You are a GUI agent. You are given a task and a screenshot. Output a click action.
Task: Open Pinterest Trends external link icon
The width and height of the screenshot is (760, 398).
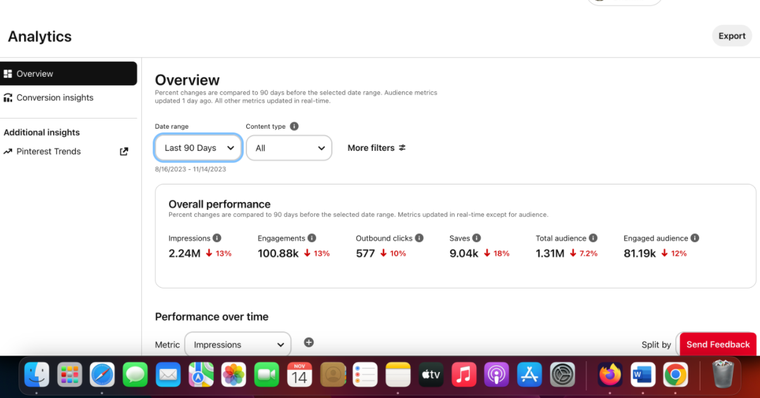(124, 151)
